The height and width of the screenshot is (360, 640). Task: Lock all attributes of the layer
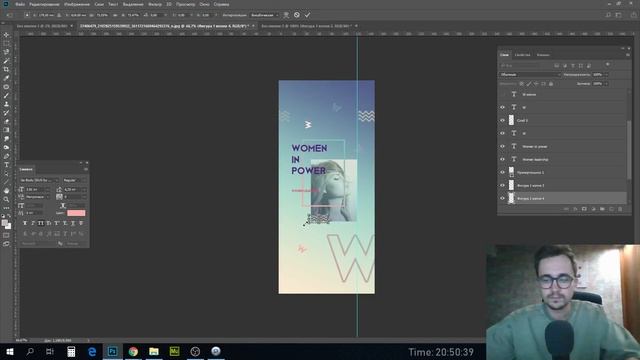[x=551, y=84]
